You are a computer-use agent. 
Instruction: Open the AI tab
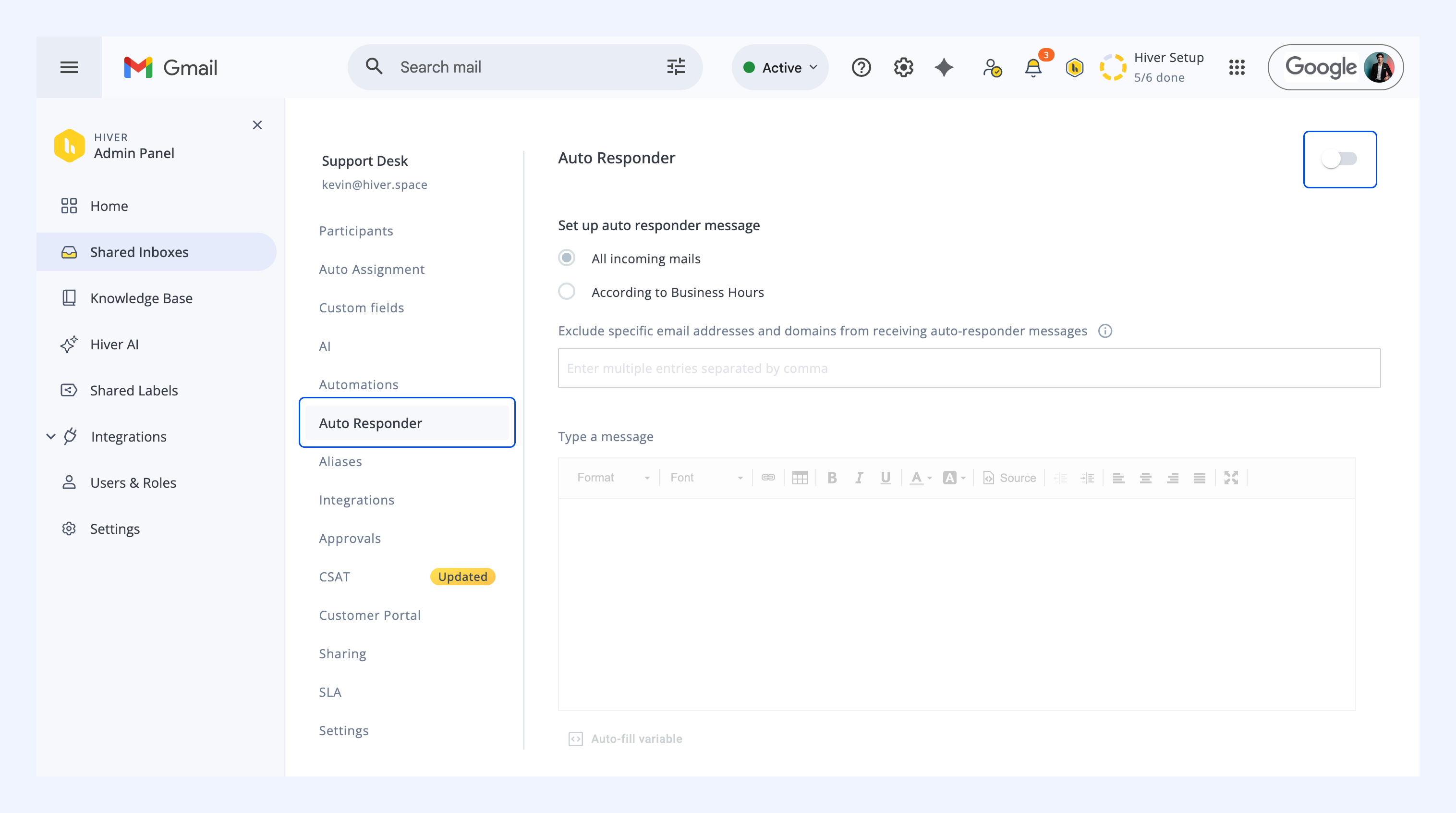325,346
